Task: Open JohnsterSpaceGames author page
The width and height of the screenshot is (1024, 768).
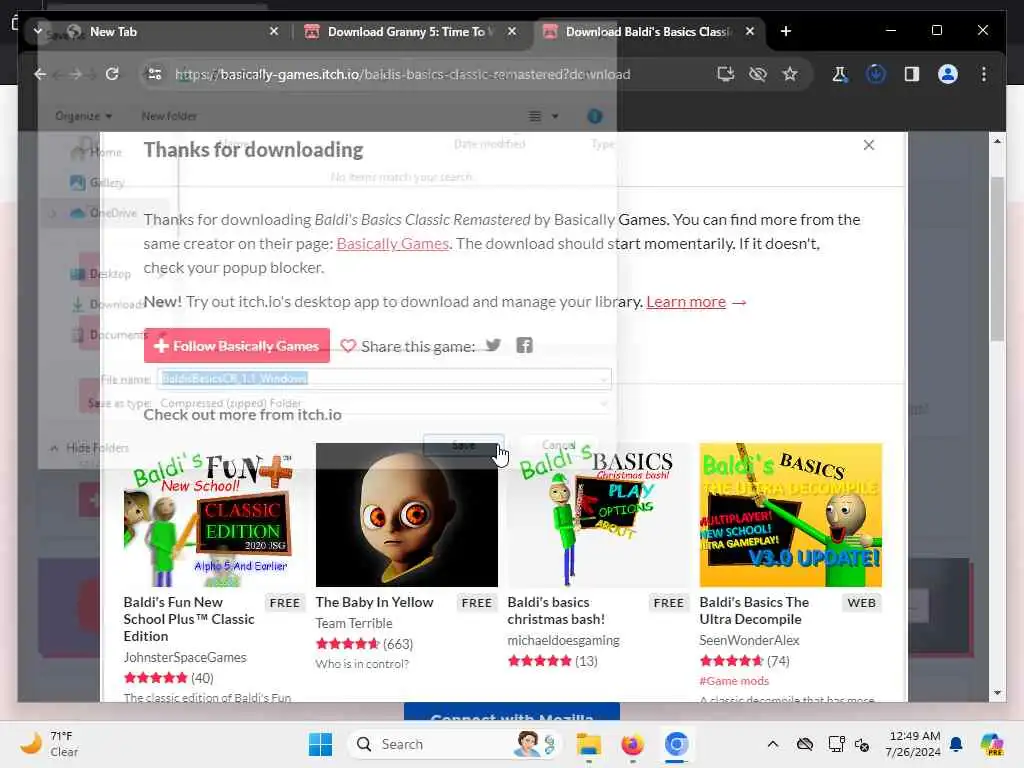Action: pyautogui.click(x=185, y=658)
